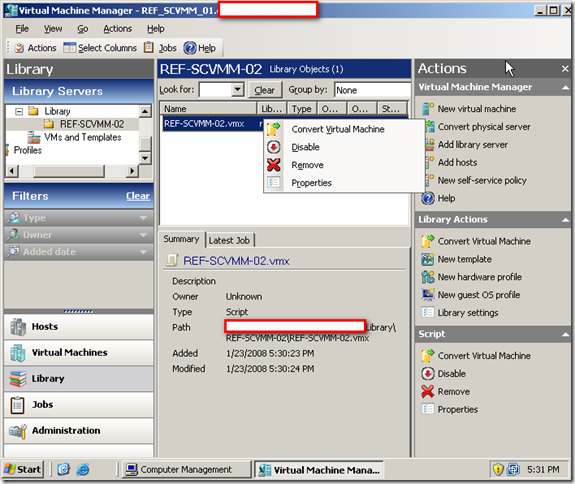Click the red Remove icon in Script section
The width and height of the screenshot is (575, 484).
click(428, 392)
